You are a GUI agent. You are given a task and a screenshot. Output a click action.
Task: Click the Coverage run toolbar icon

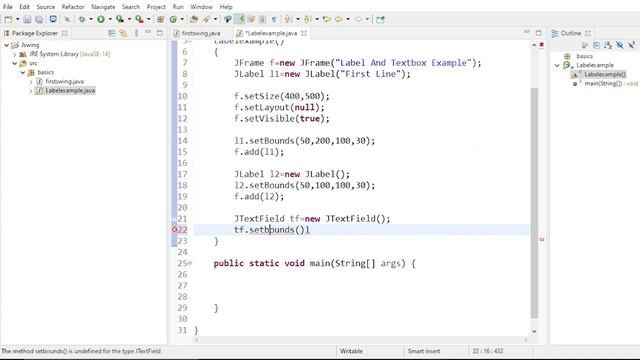pos(120,19)
